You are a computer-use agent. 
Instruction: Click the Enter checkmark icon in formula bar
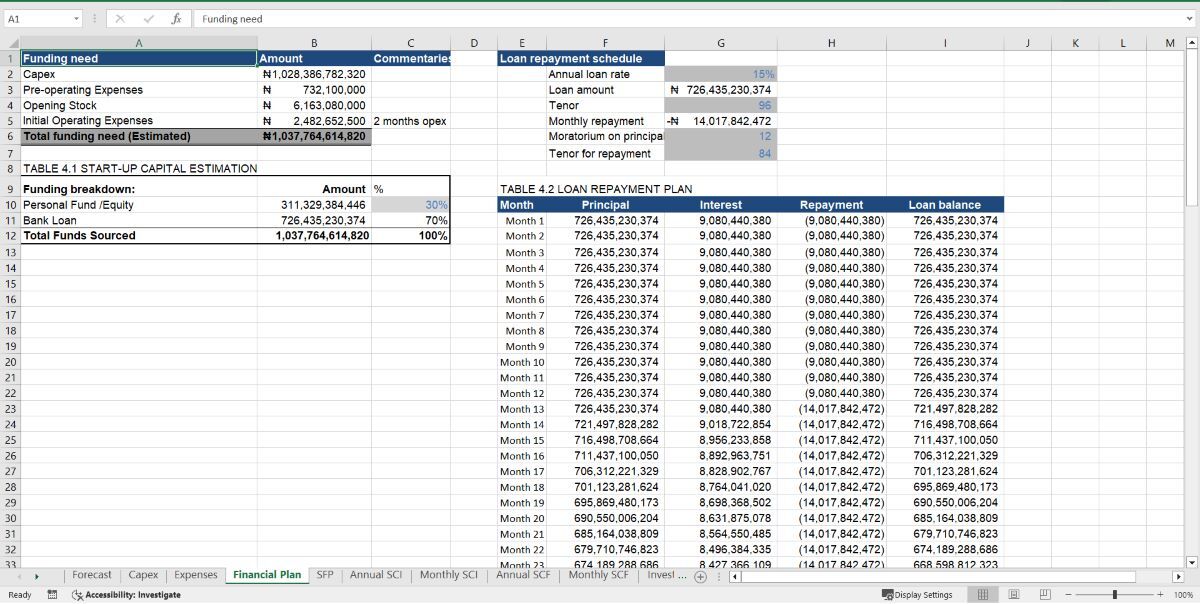pyautogui.click(x=147, y=18)
